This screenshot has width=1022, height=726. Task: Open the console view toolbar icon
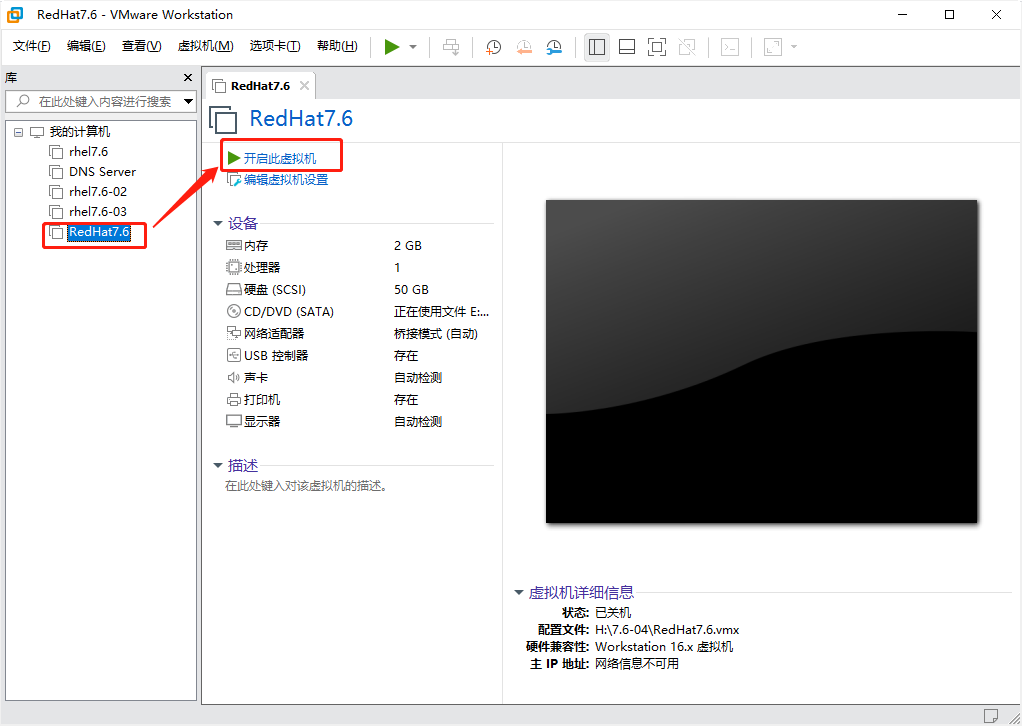(730, 47)
